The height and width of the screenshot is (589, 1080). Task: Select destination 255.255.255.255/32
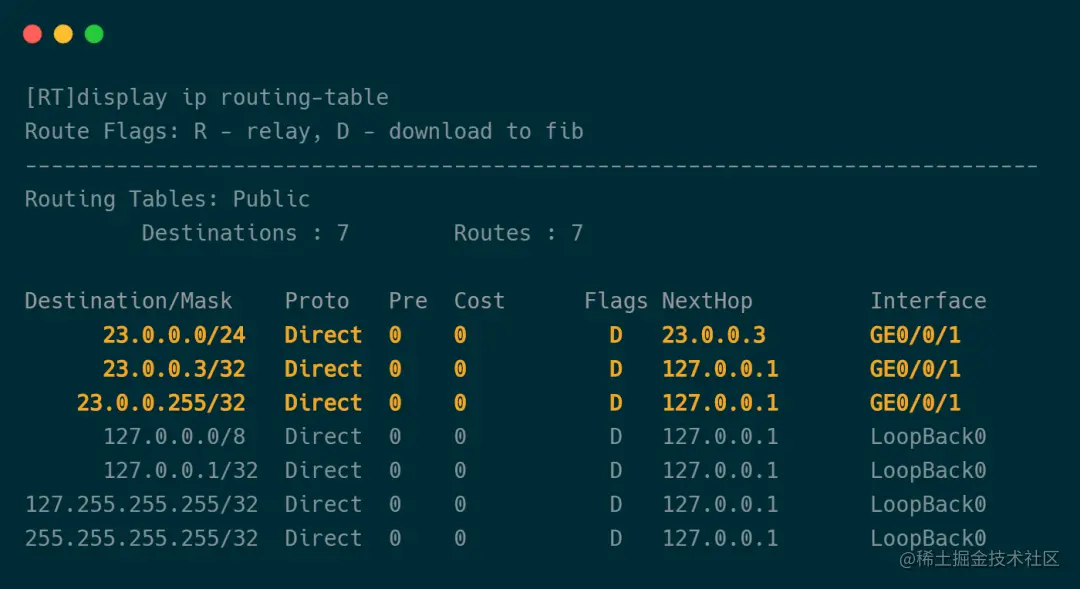point(142,538)
